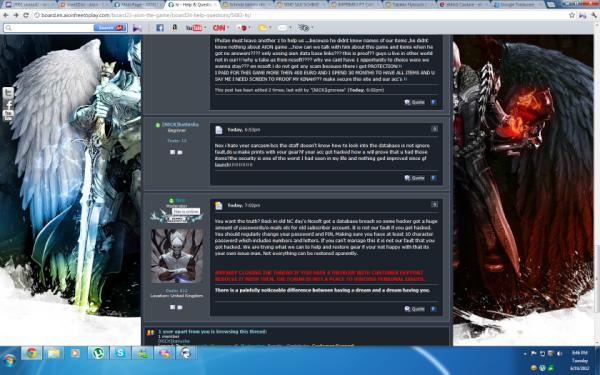Image resolution: width=600 pixels, height=375 pixels.
Task: Open Windows Explorer folder from the taskbar
Action: pyautogui.click(x=54, y=353)
